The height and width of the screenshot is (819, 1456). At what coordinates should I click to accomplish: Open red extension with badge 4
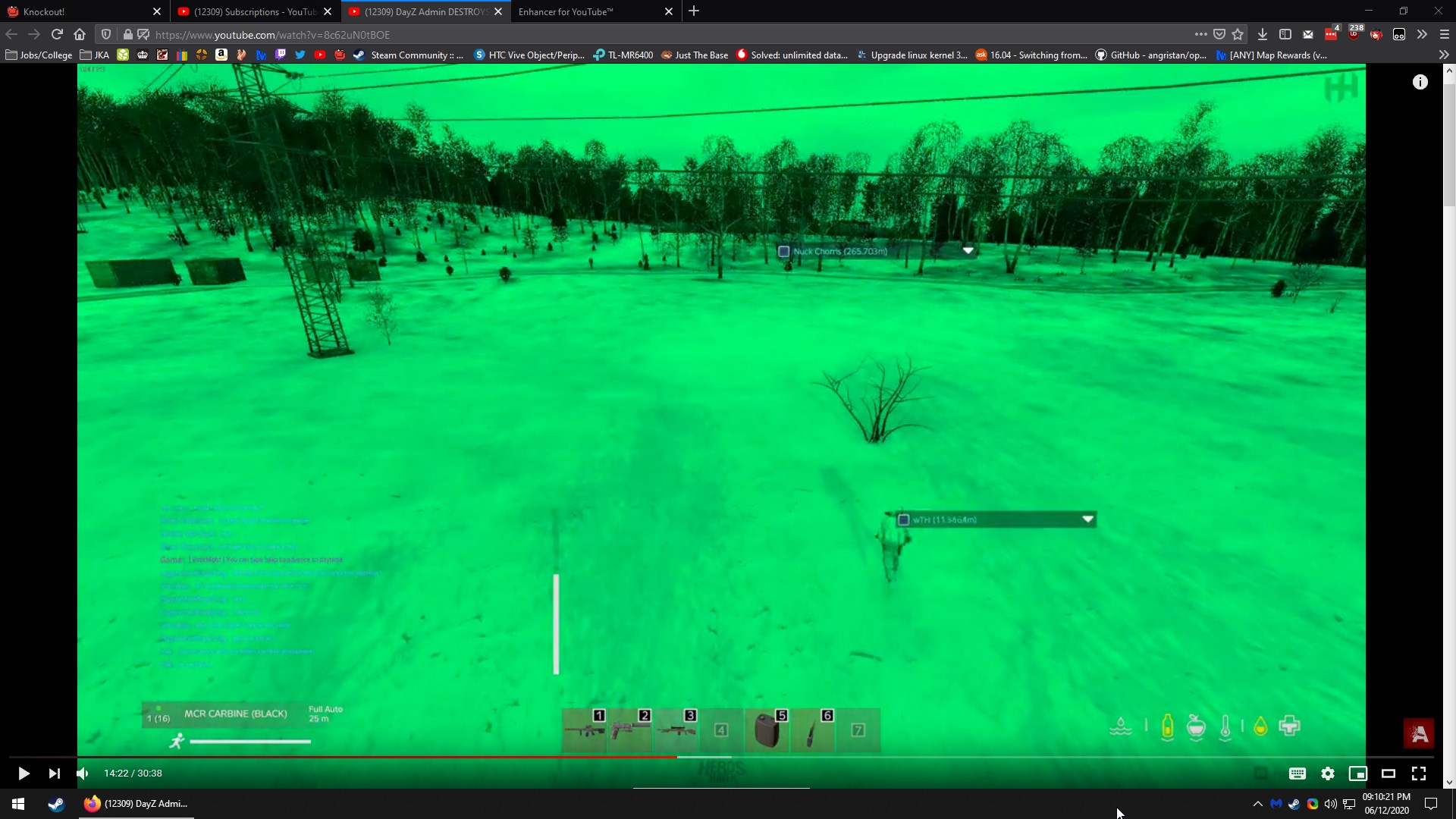(1332, 33)
